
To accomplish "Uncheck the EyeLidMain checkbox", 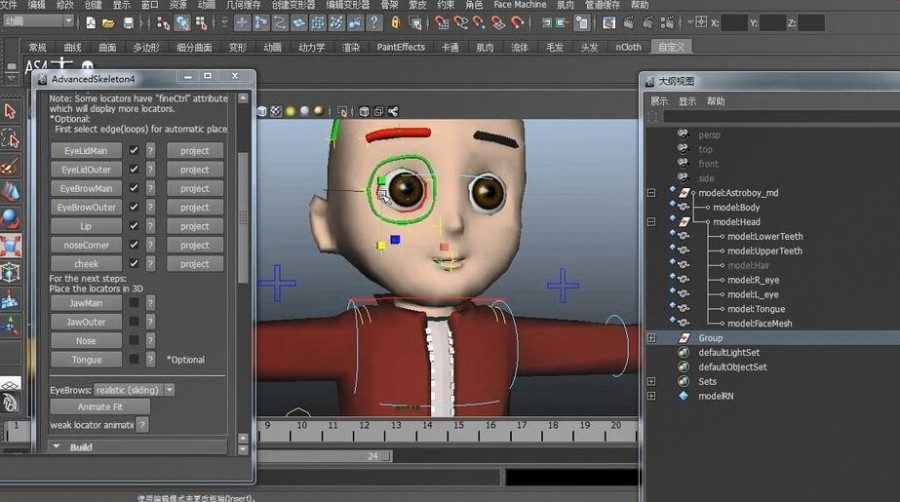I will pos(134,150).
